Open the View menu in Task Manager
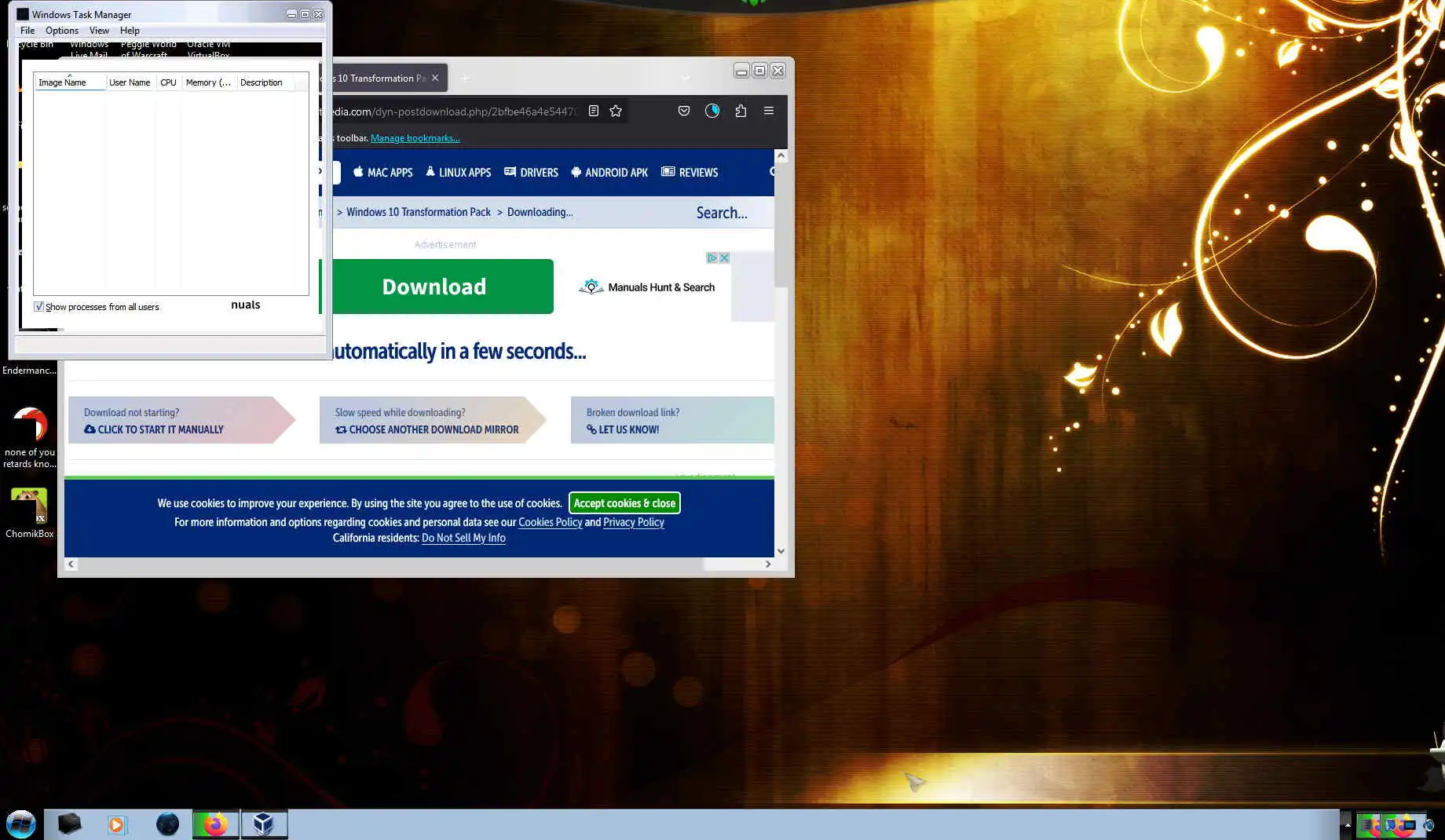Image resolution: width=1445 pixels, height=840 pixels. click(99, 31)
